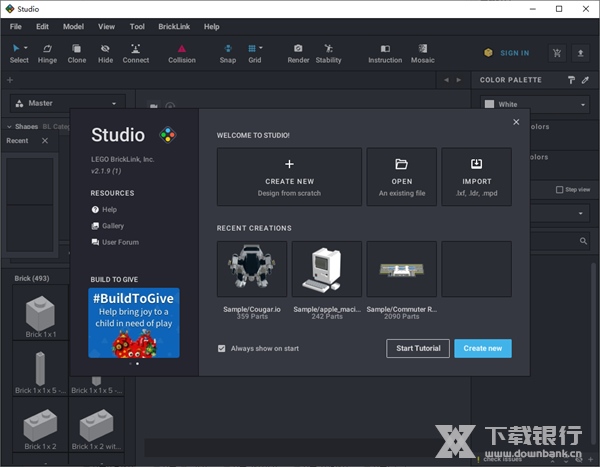Screen dimensions: 600x467
Task: Close the Recent parts panel
Action: (x=45, y=140)
